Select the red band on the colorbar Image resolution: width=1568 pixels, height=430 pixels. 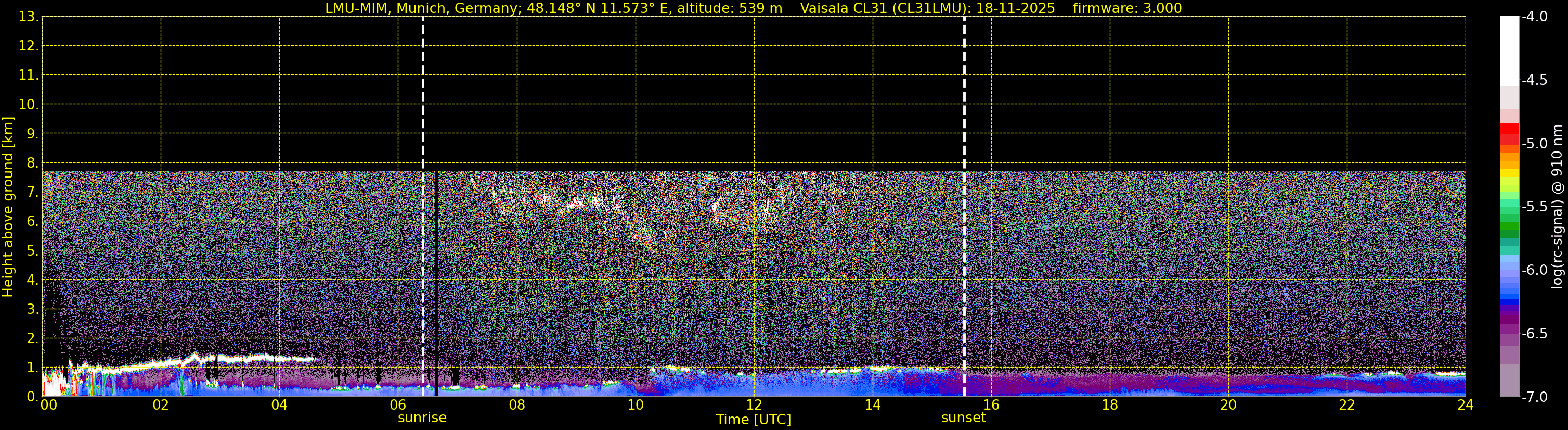(1509, 130)
